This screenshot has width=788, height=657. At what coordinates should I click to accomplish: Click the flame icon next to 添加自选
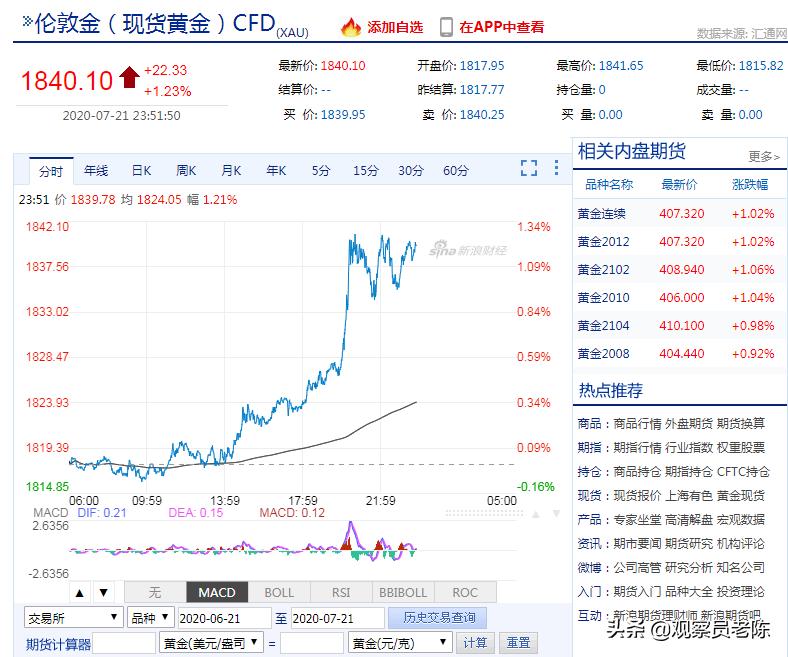(x=351, y=27)
